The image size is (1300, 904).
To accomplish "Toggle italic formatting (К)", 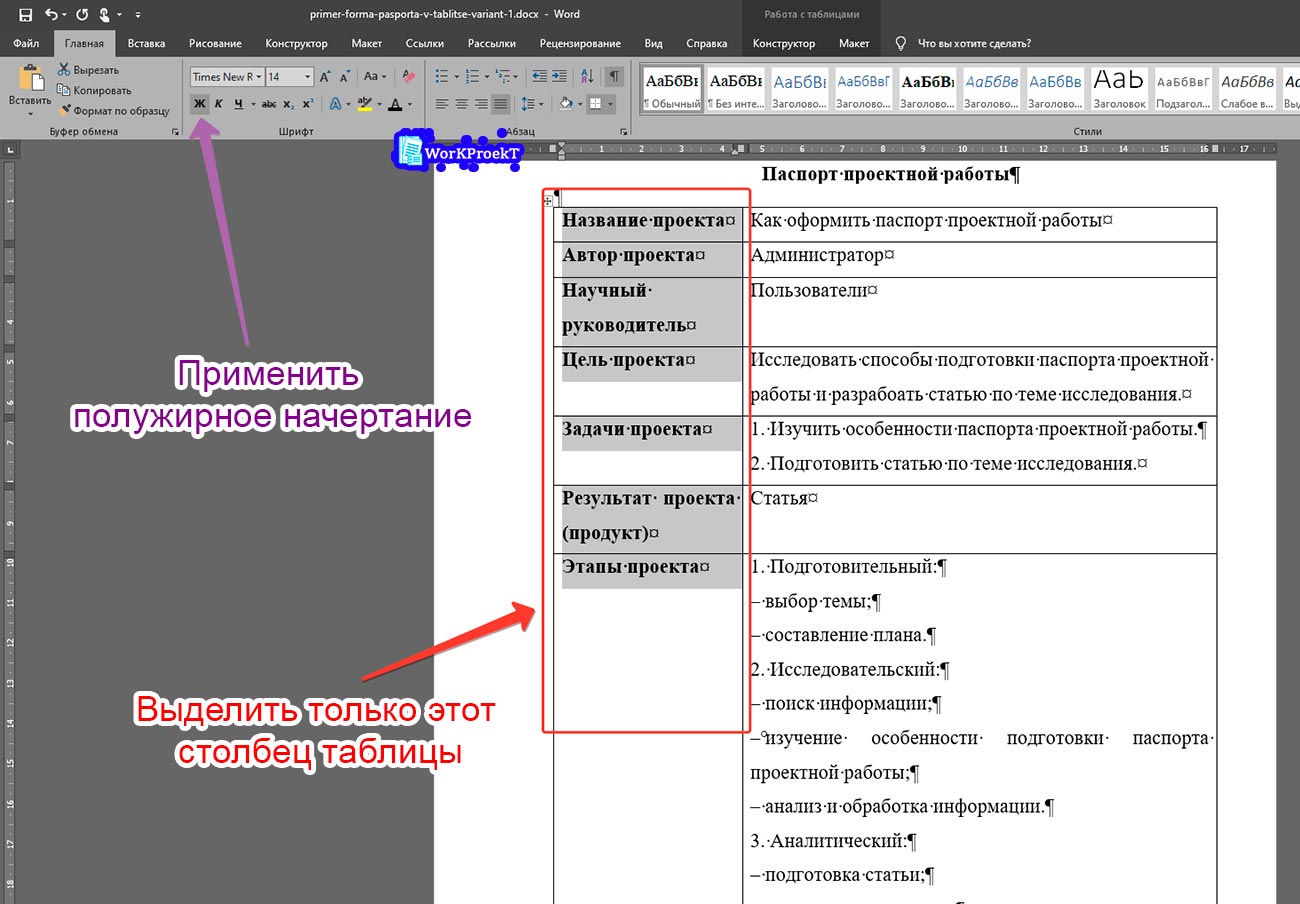I will pyautogui.click(x=218, y=104).
